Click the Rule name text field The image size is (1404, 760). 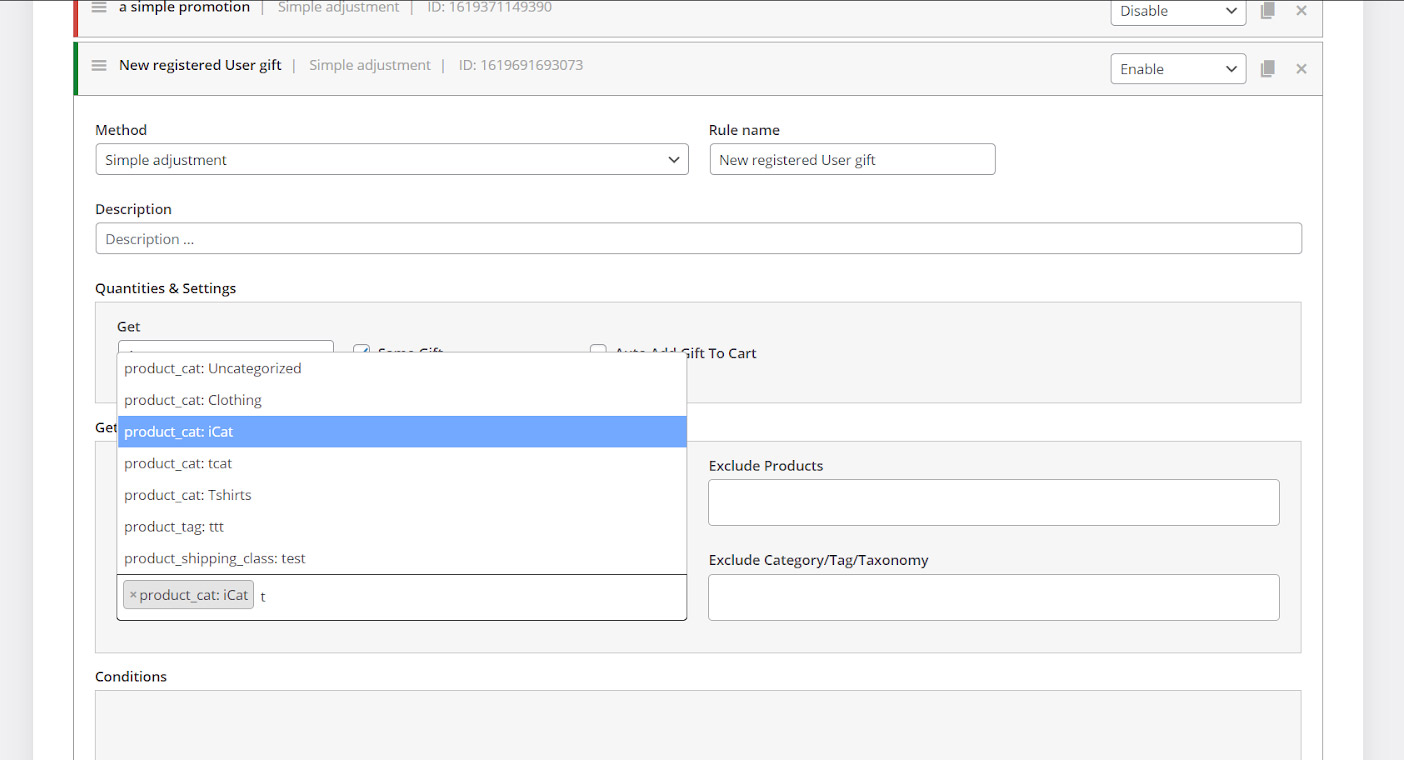click(852, 160)
